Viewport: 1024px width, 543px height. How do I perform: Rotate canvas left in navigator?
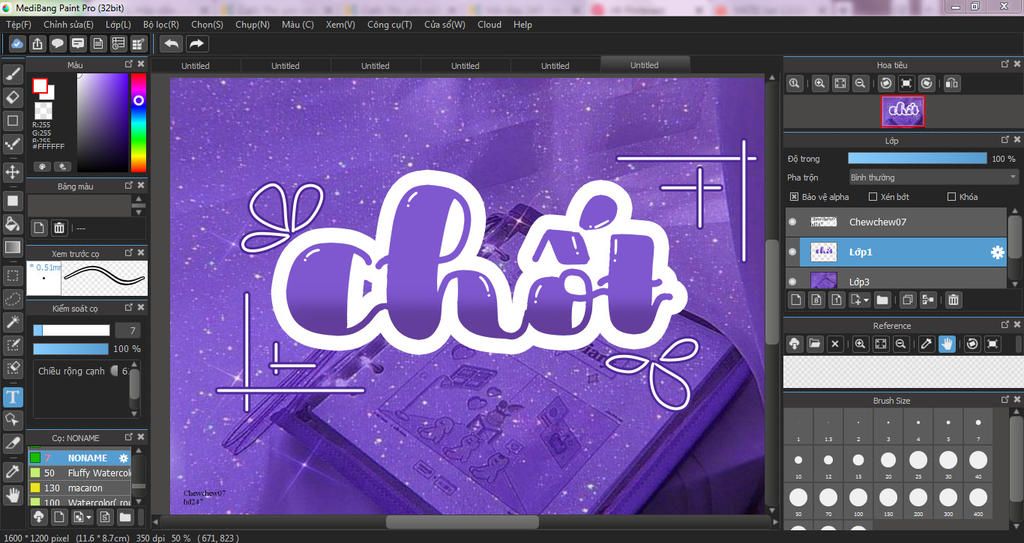coord(886,83)
